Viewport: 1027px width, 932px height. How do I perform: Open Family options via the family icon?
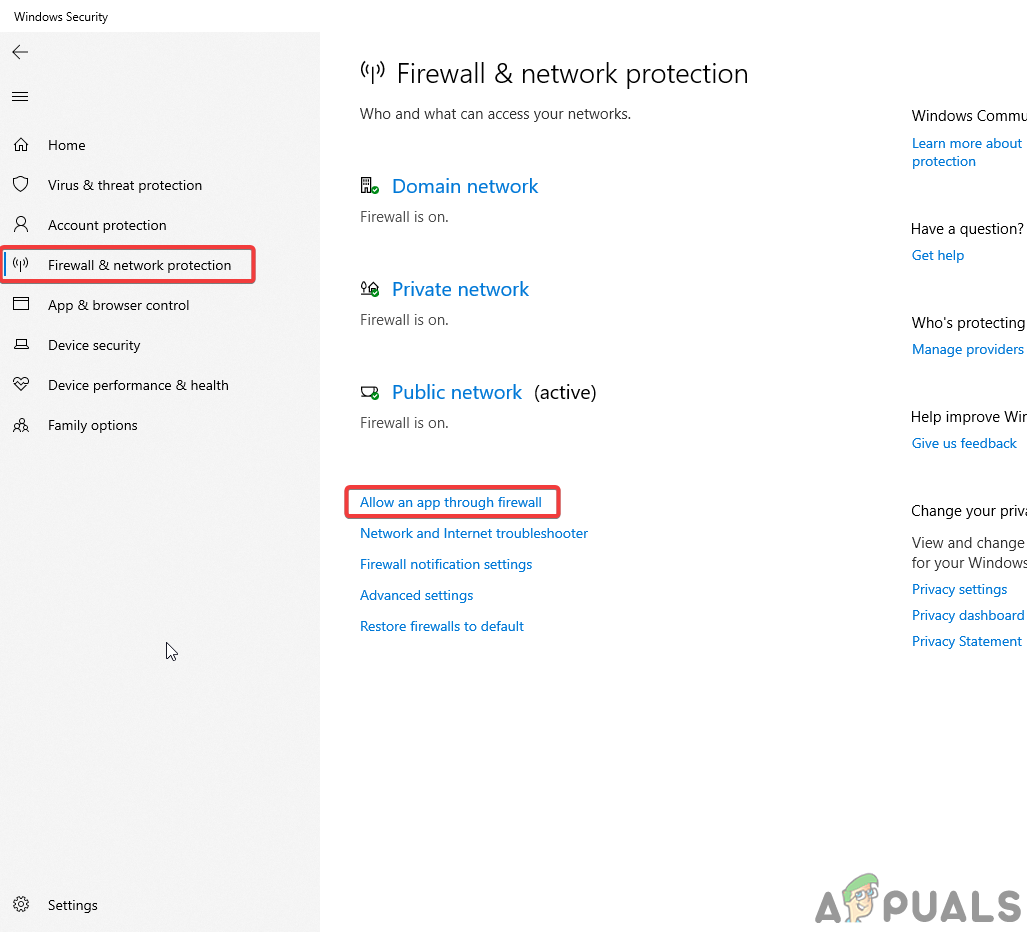(x=21, y=424)
